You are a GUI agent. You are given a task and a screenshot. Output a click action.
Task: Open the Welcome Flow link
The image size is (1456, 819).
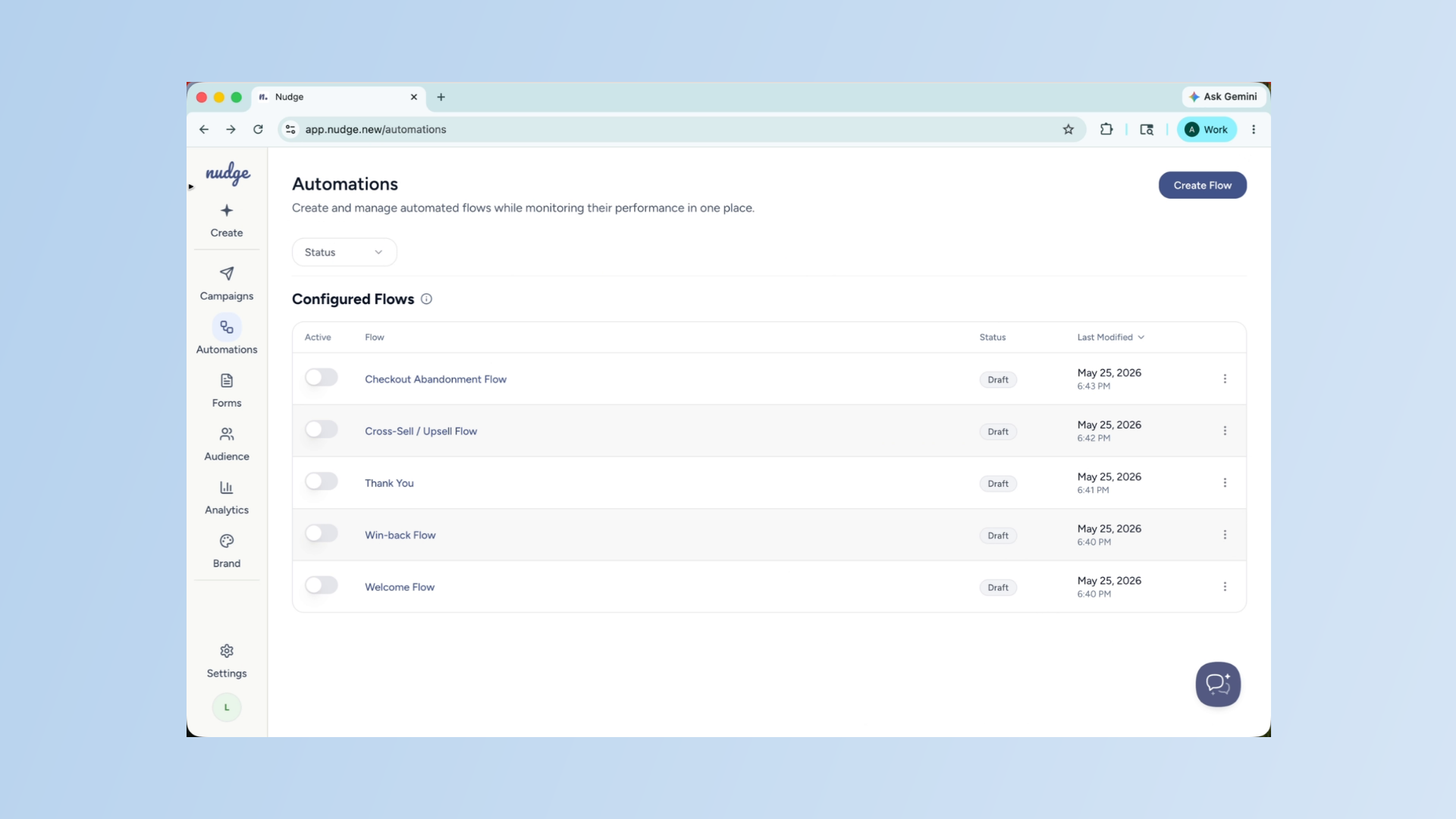coord(400,587)
